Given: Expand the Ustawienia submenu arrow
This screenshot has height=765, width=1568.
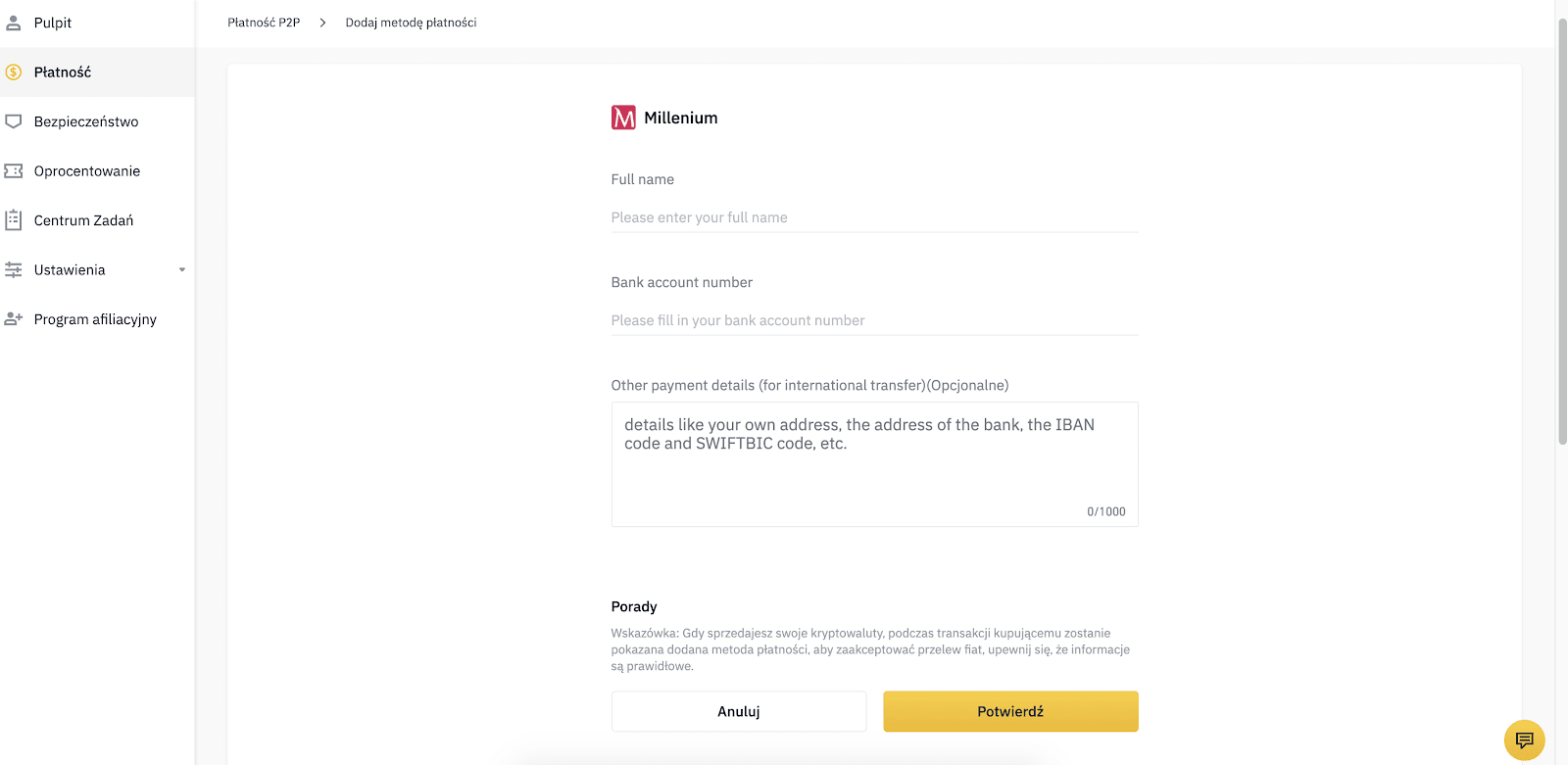Looking at the screenshot, I should point(182,270).
